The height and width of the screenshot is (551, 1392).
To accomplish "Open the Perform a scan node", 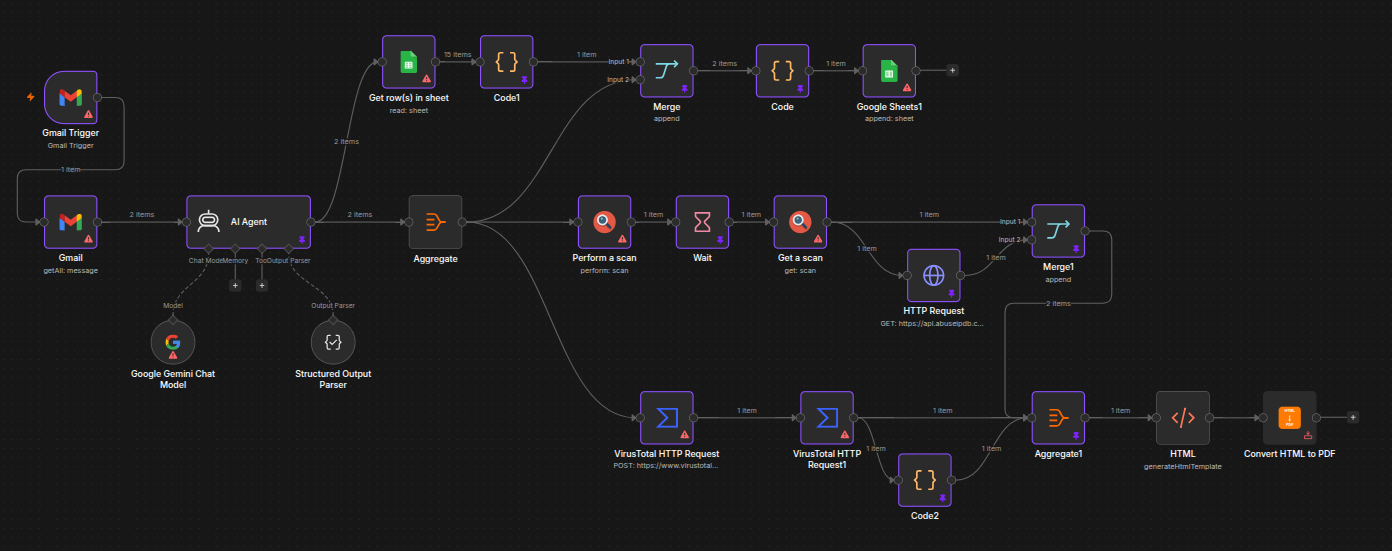I will coord(604,222).
